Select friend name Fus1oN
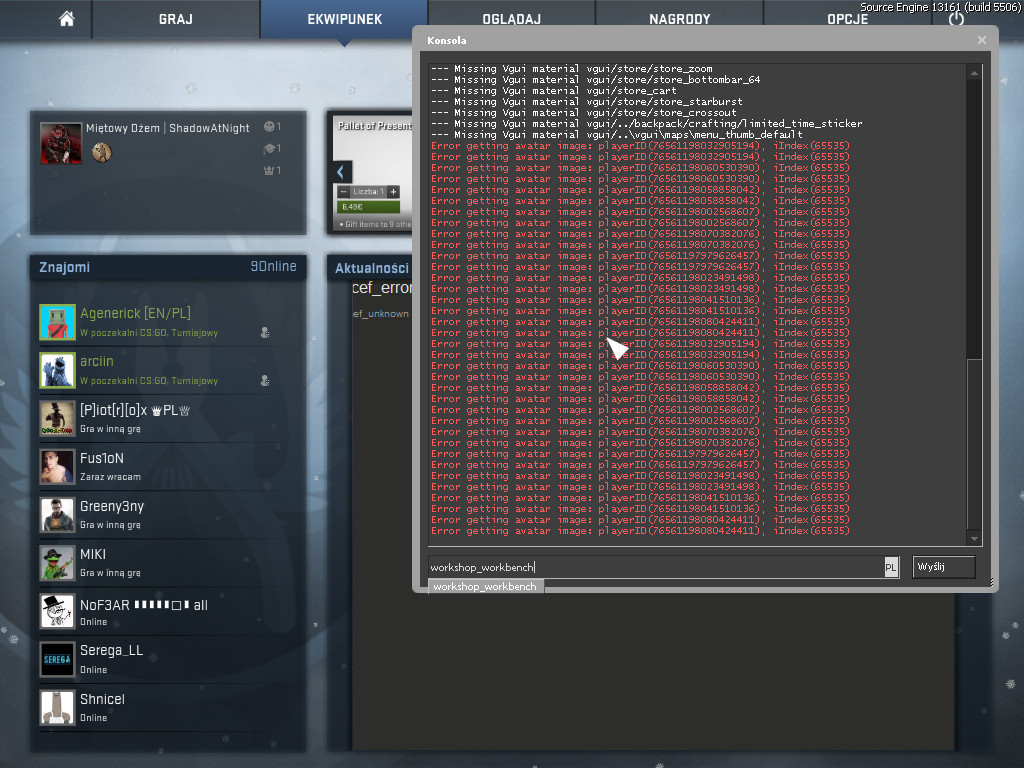 102,458
